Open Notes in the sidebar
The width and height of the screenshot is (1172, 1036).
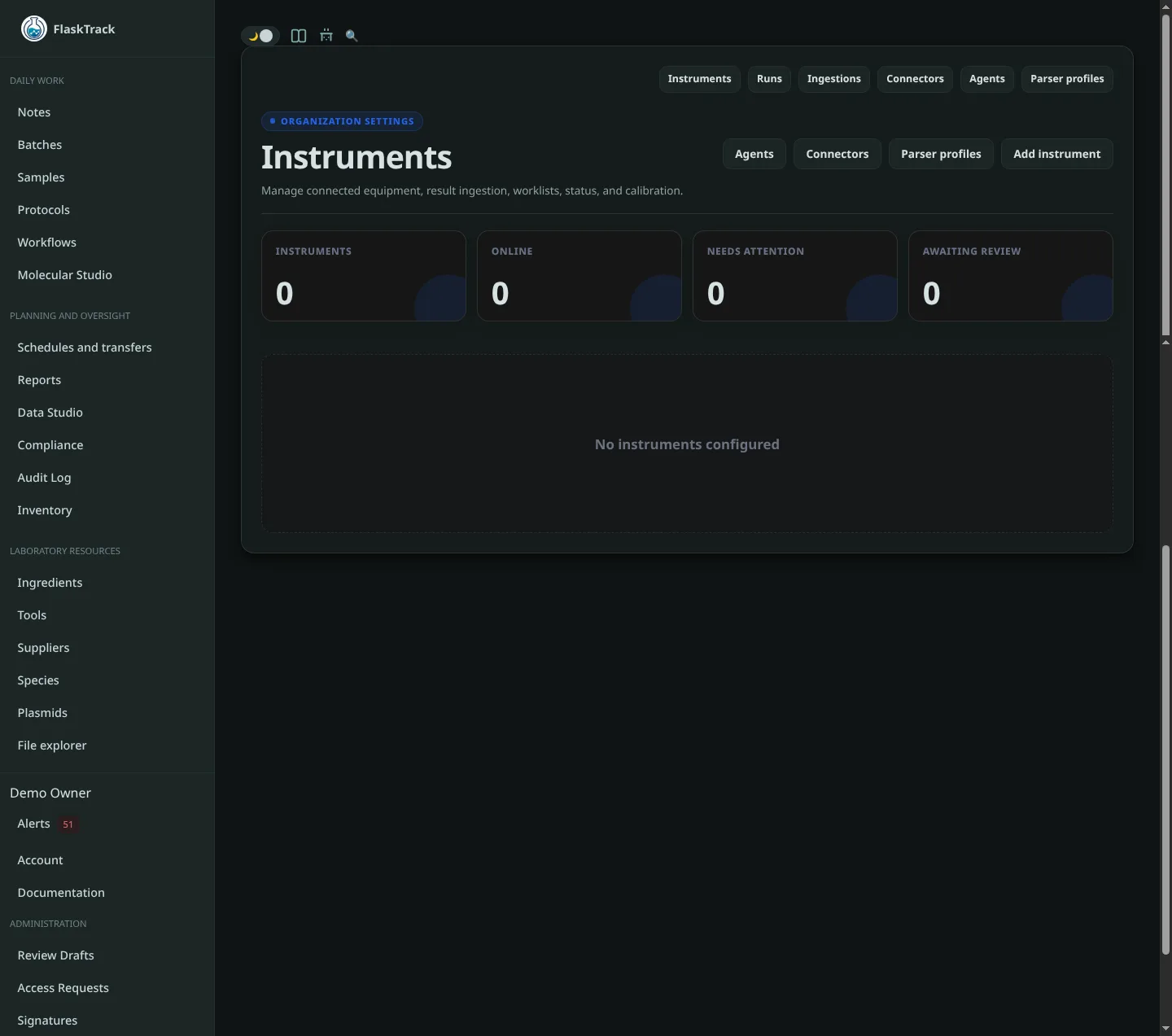(x=34, y=112)
